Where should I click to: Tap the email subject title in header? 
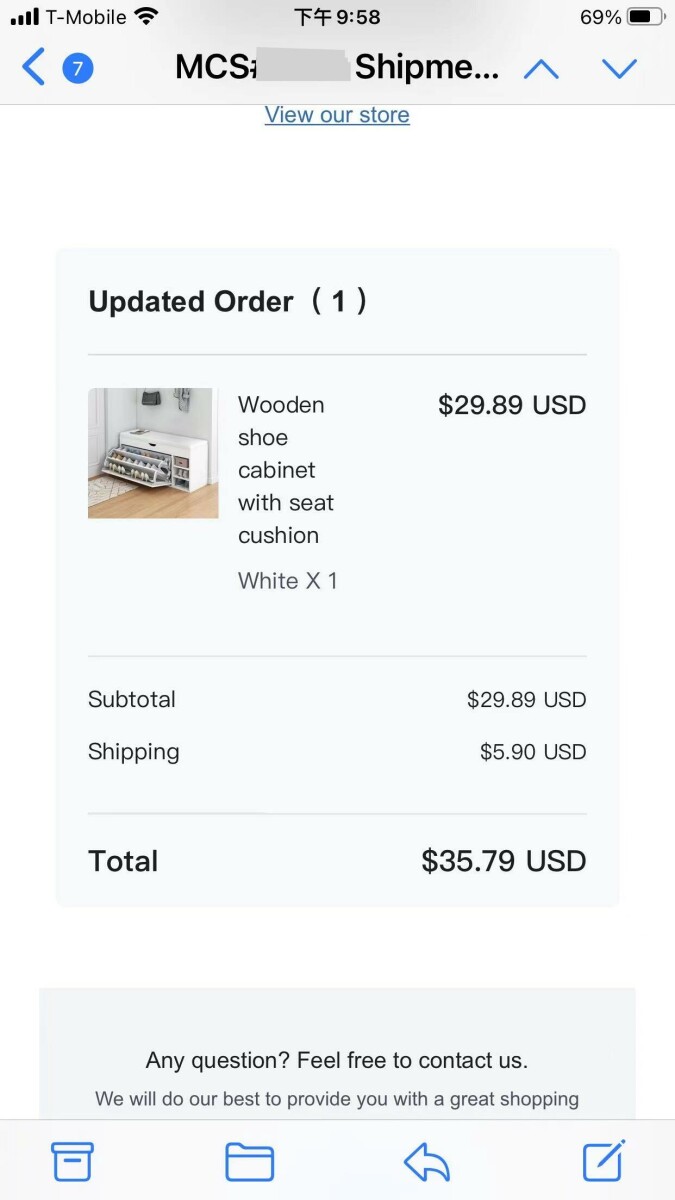coord(337,68)
